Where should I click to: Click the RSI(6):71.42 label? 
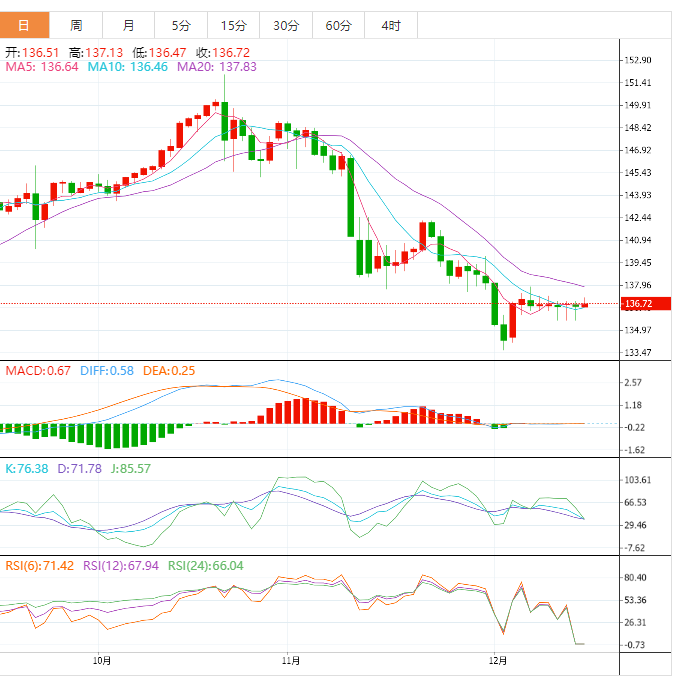click(39, 566)
